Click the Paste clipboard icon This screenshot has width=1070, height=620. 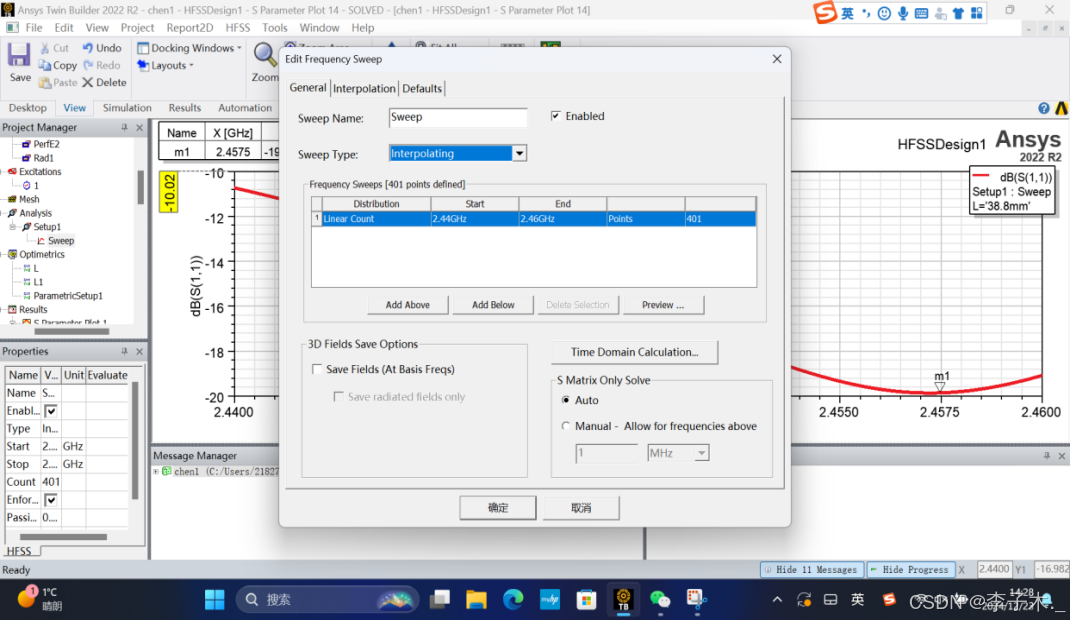coord(45,83)
